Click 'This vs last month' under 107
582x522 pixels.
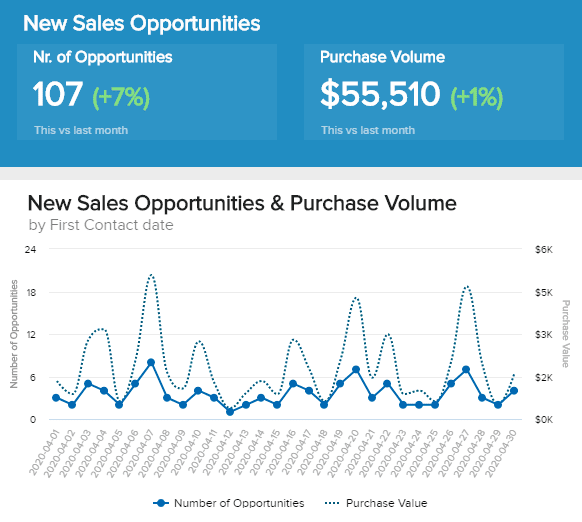[81, 130]
